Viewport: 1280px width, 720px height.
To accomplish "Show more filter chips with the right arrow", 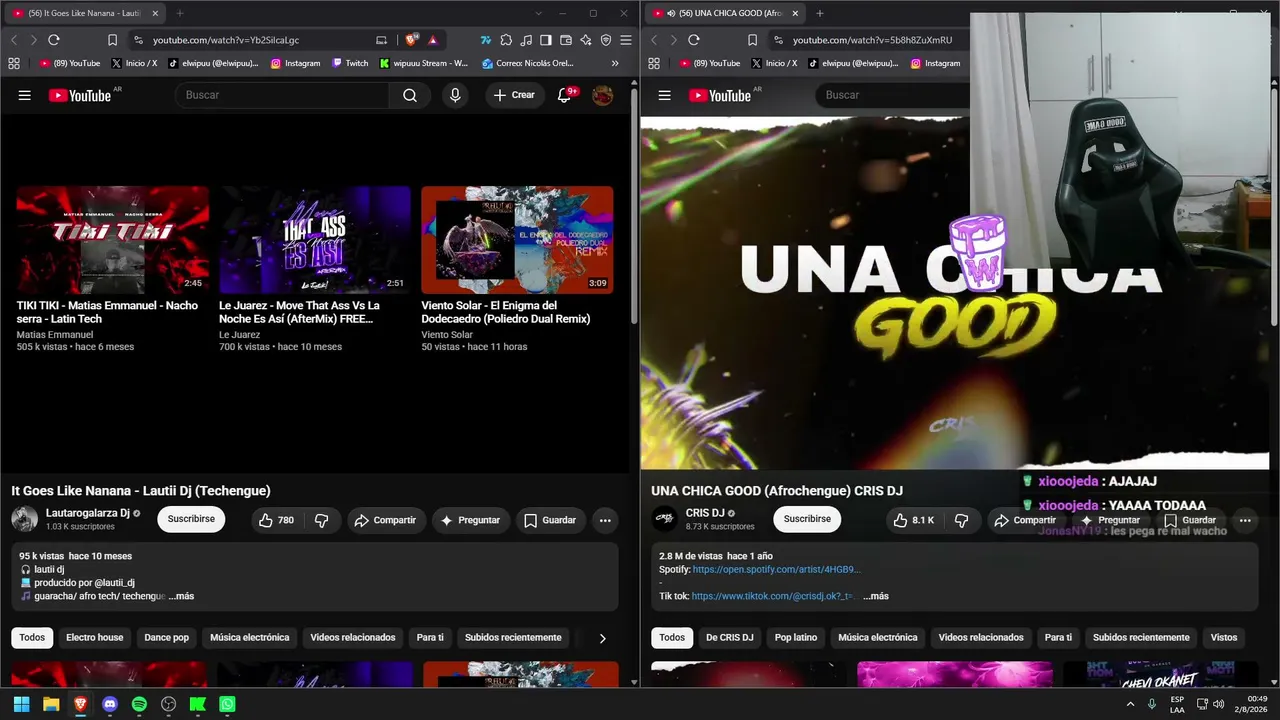I will pyautogui.click(x=602, y=638).
